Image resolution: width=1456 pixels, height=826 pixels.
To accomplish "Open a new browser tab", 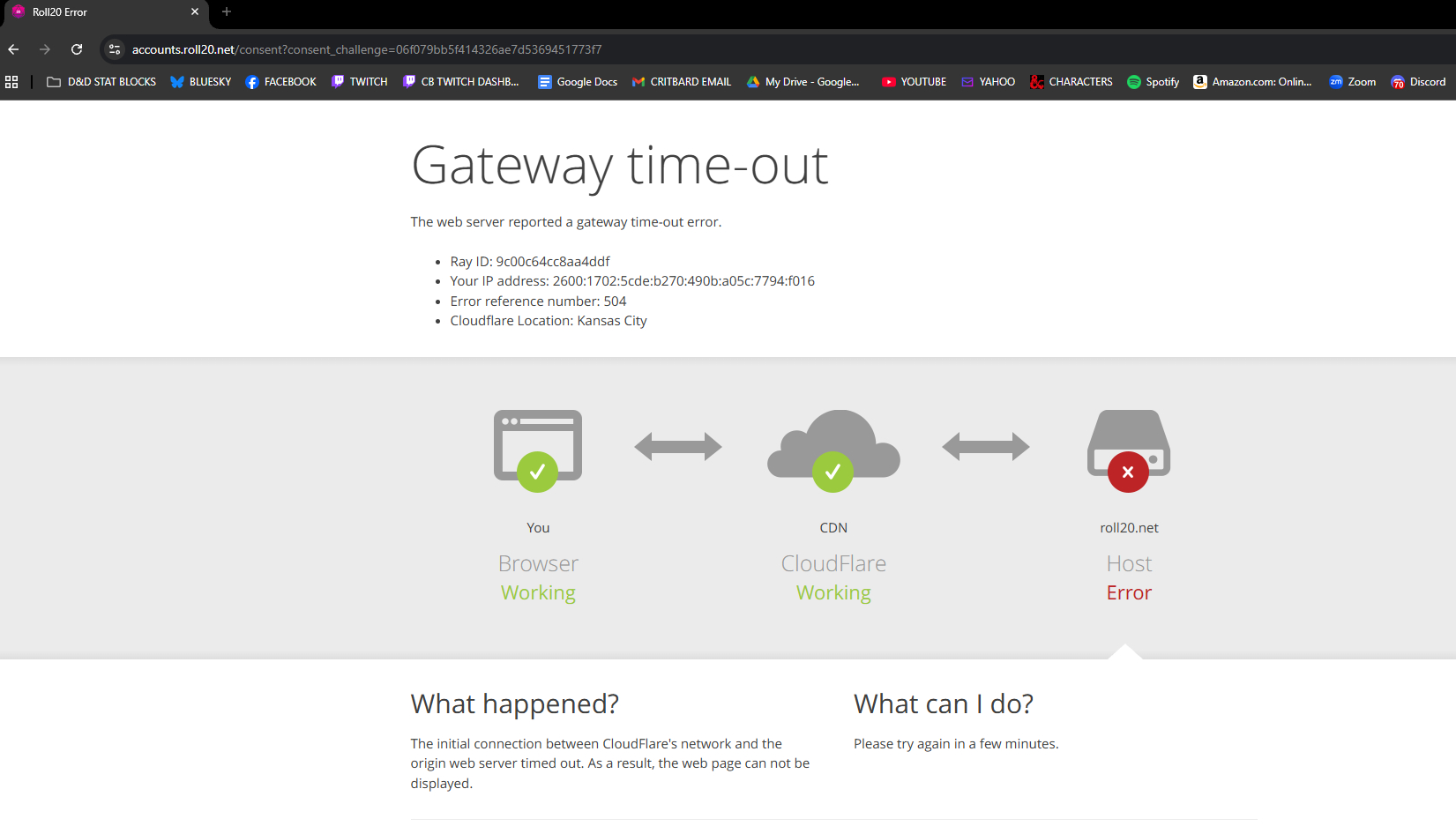I will coord(227,12).
